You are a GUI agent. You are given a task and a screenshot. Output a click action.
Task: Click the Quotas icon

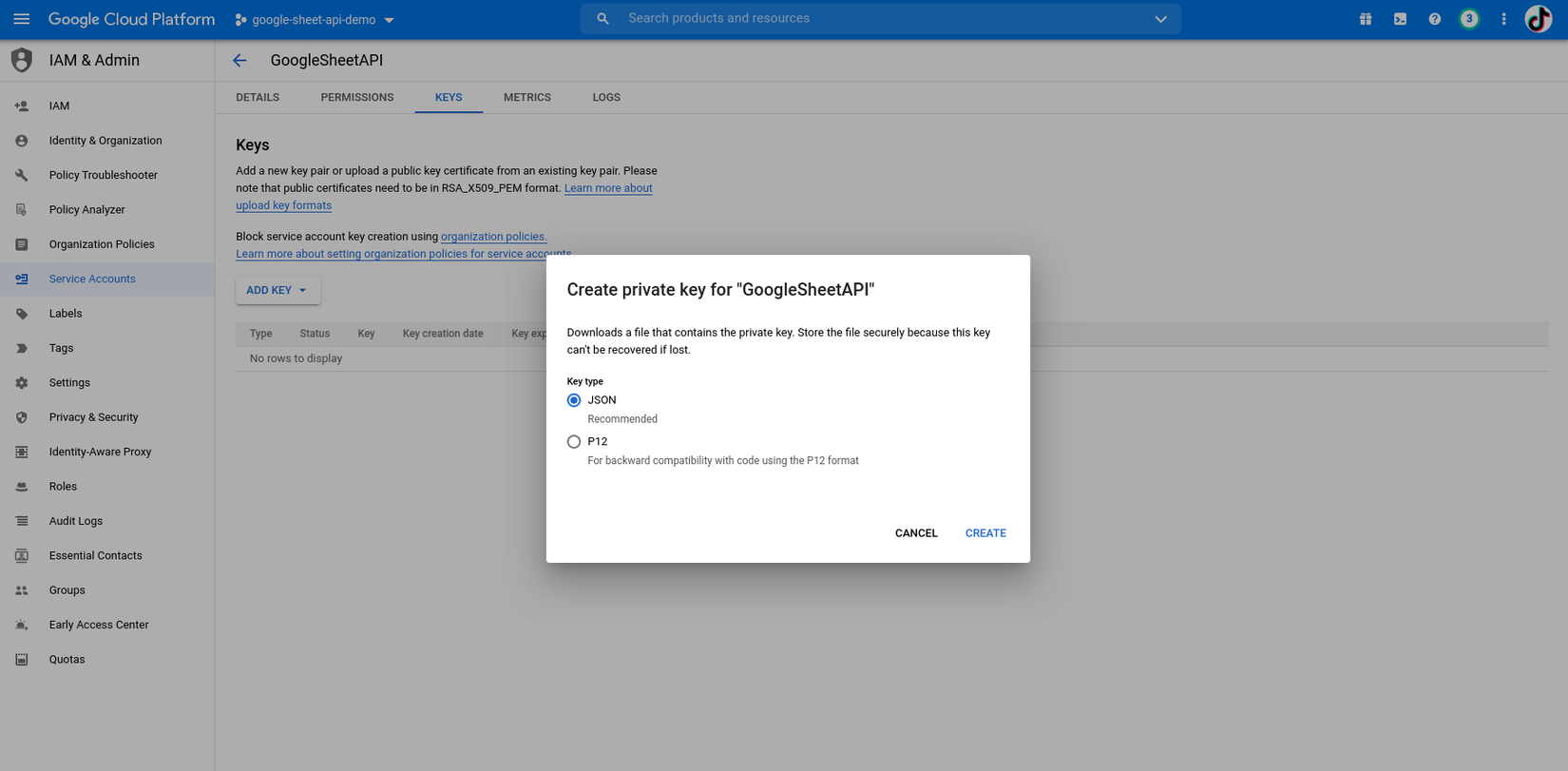pyautogui.click(x=22, y=660)
